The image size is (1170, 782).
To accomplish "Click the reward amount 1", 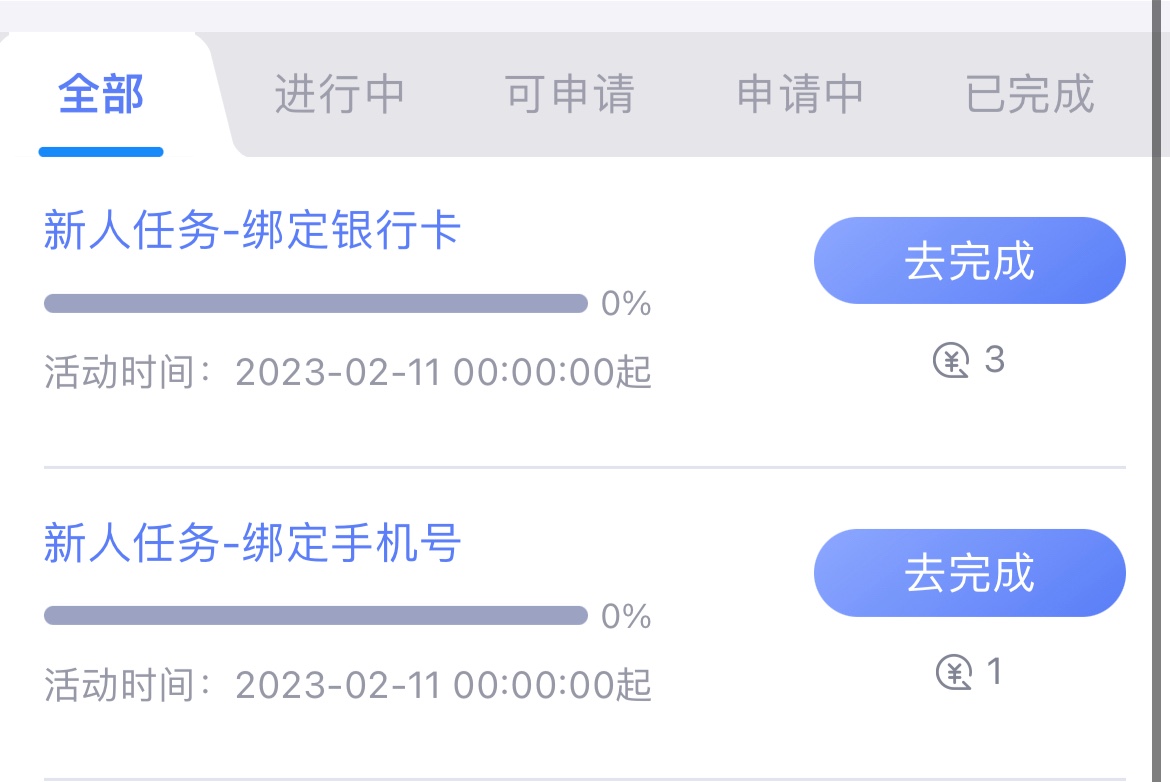I will [994, 672].
